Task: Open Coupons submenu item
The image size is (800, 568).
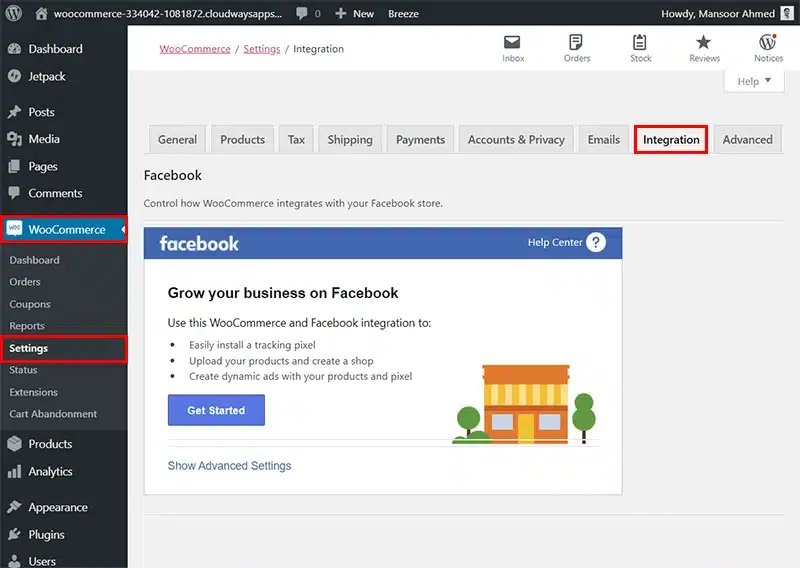Action: coord(30,304)
